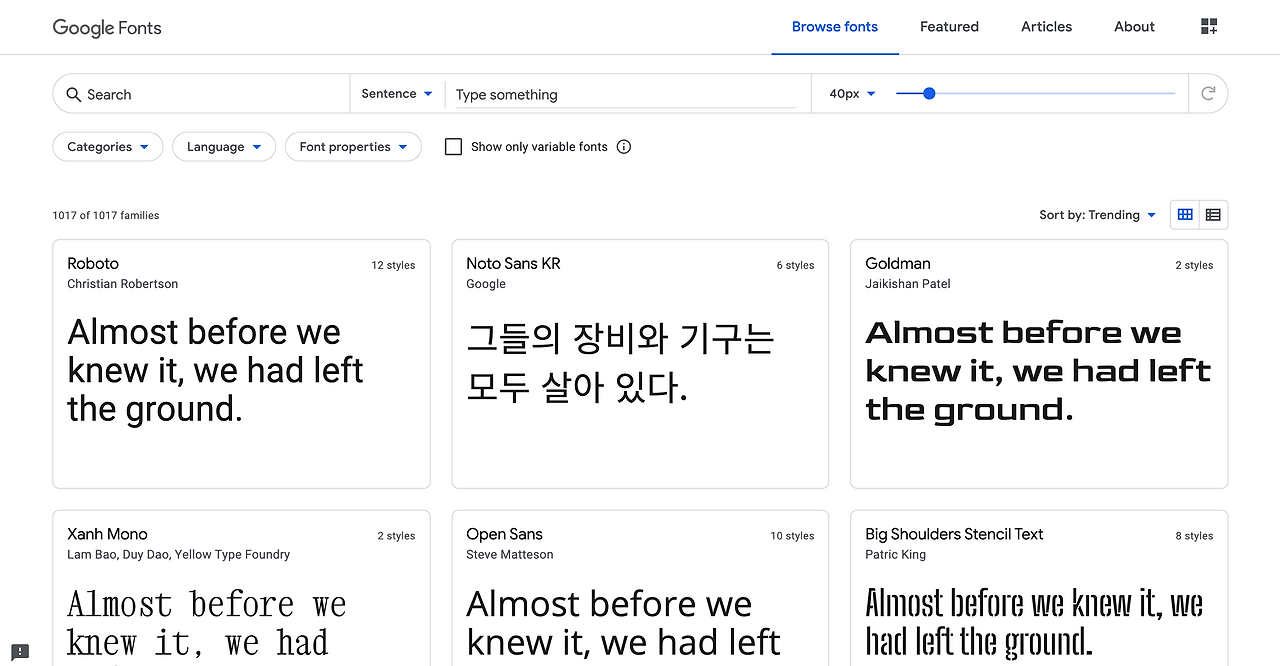This screenshot has height=666, width=1280.
Task: Expand the Font properties filter
Action: click(353, 147)
